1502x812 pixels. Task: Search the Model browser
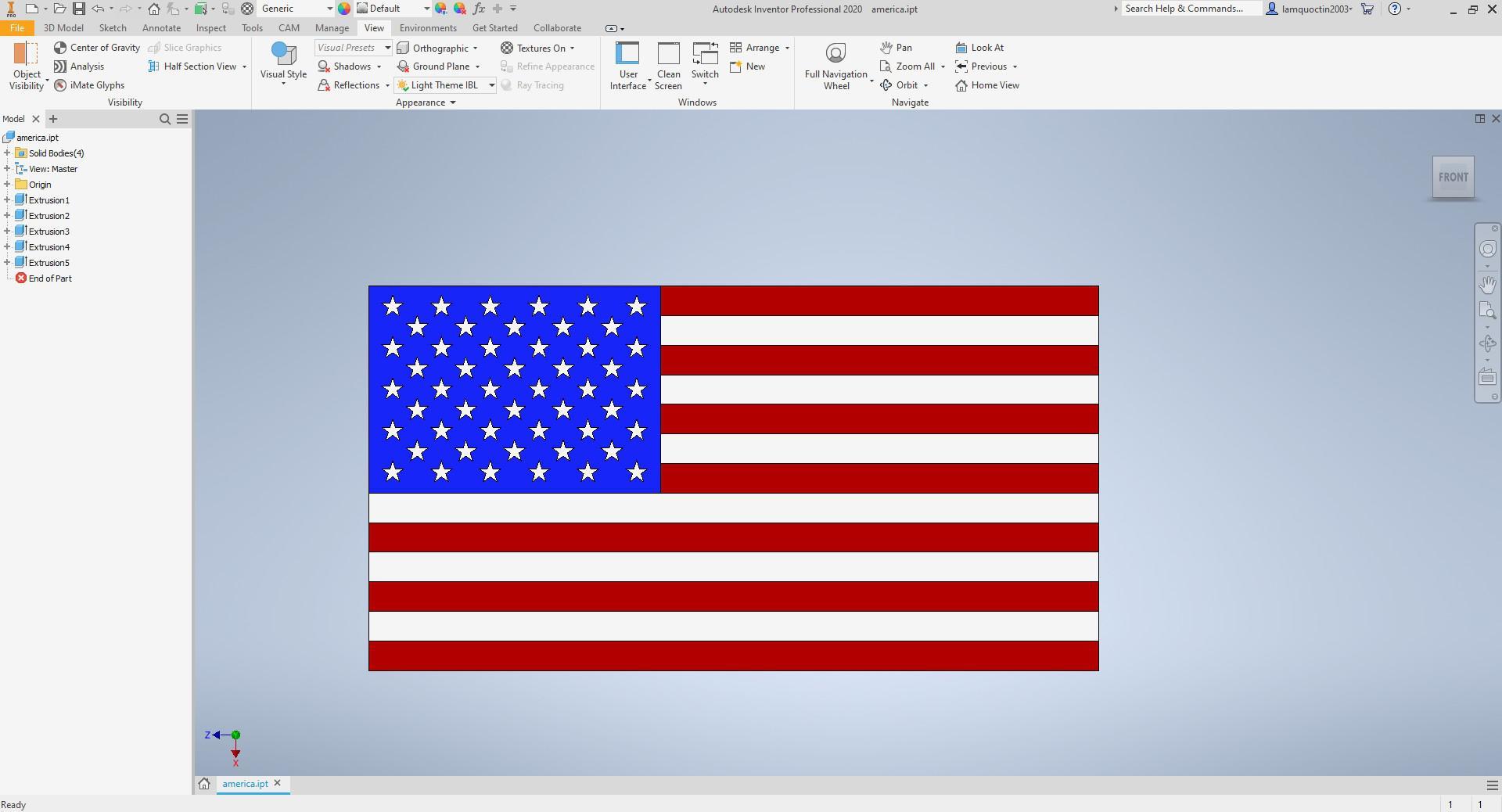(165, 119)
